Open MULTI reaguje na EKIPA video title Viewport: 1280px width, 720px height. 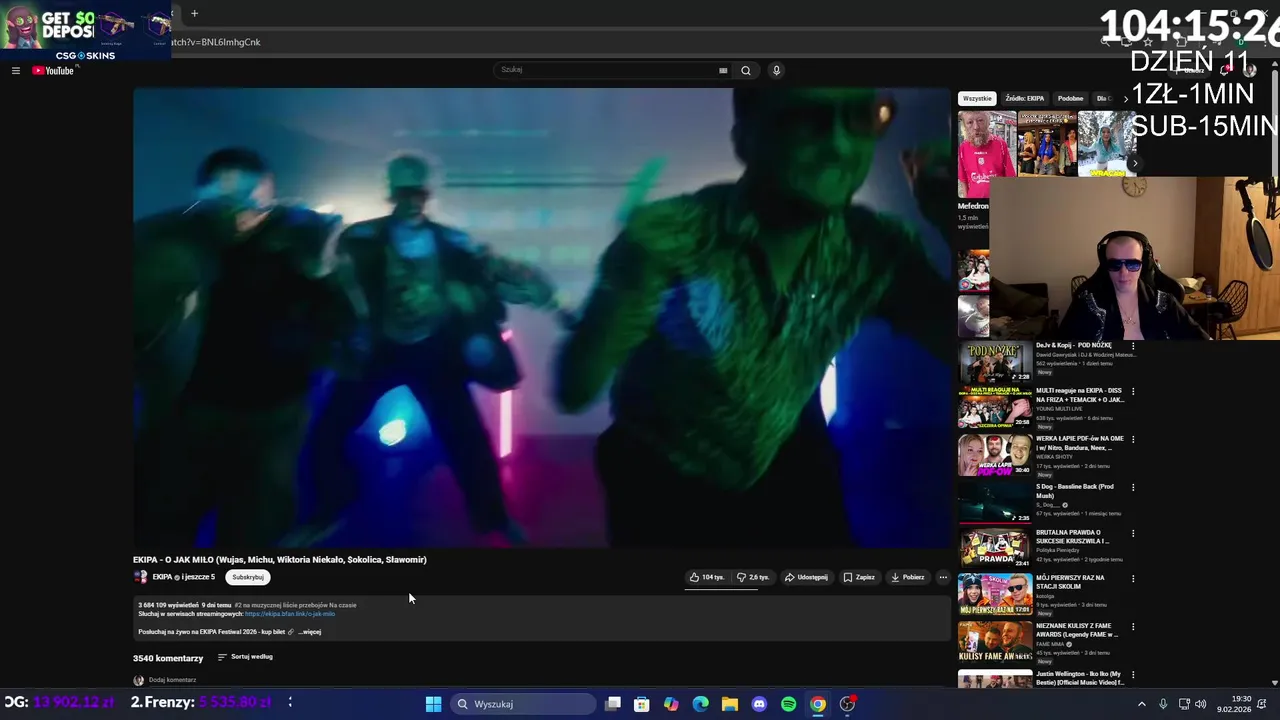pos(1080,395)
